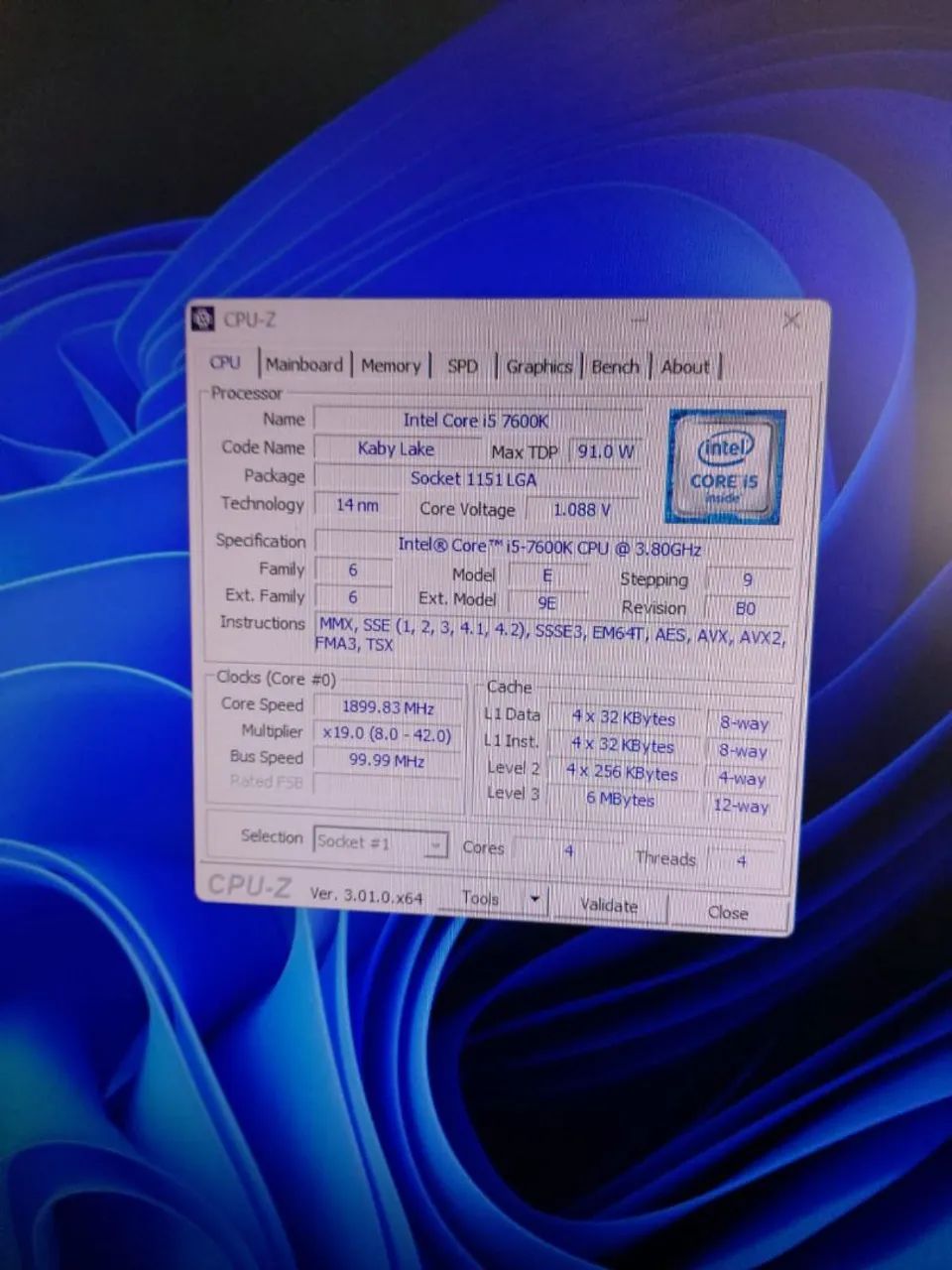952x1270 pixels.
Task: Click the L1 Data 4 x 32 KBytes value
Action: click(624, 717)
